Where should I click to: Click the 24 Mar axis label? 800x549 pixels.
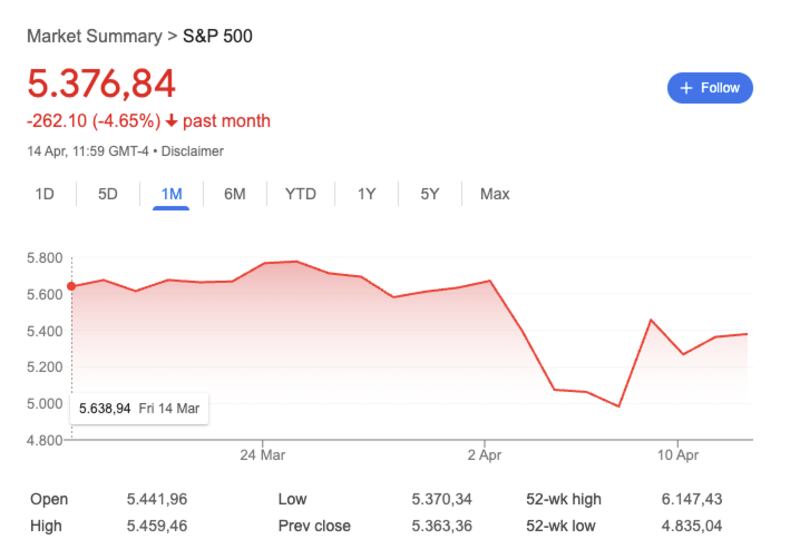click(x=263, y=455)
